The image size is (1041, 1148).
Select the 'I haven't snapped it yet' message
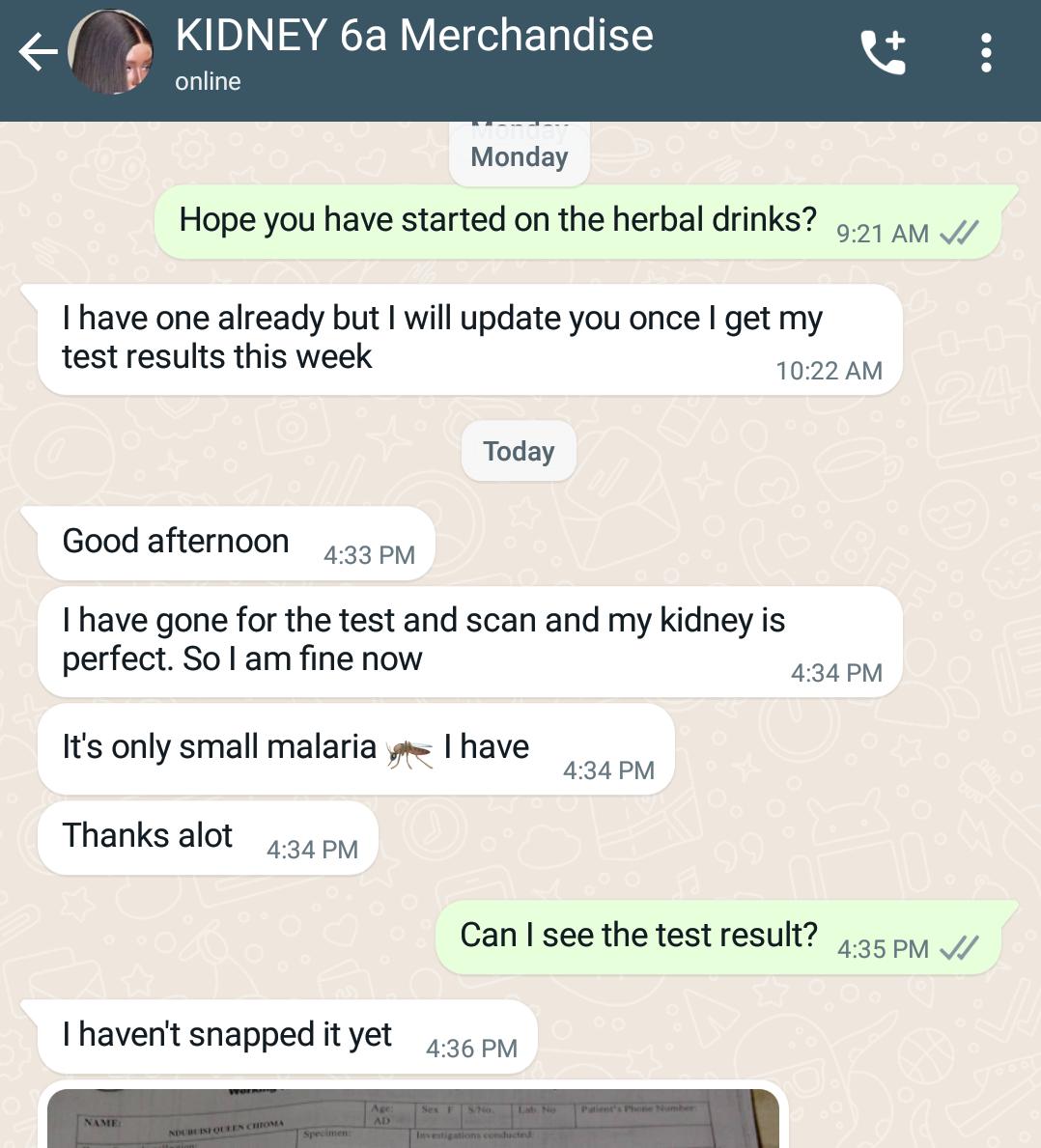tap(287, 1037)
